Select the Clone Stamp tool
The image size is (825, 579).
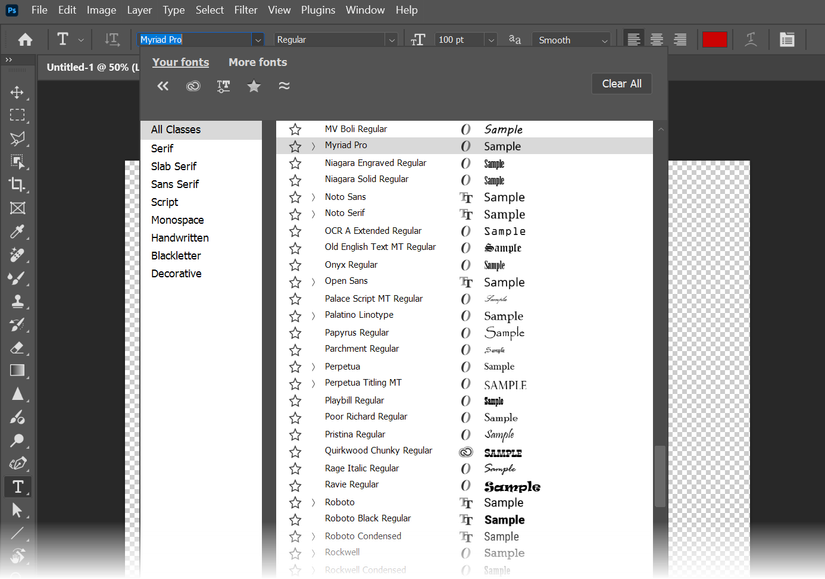(17, 301)
